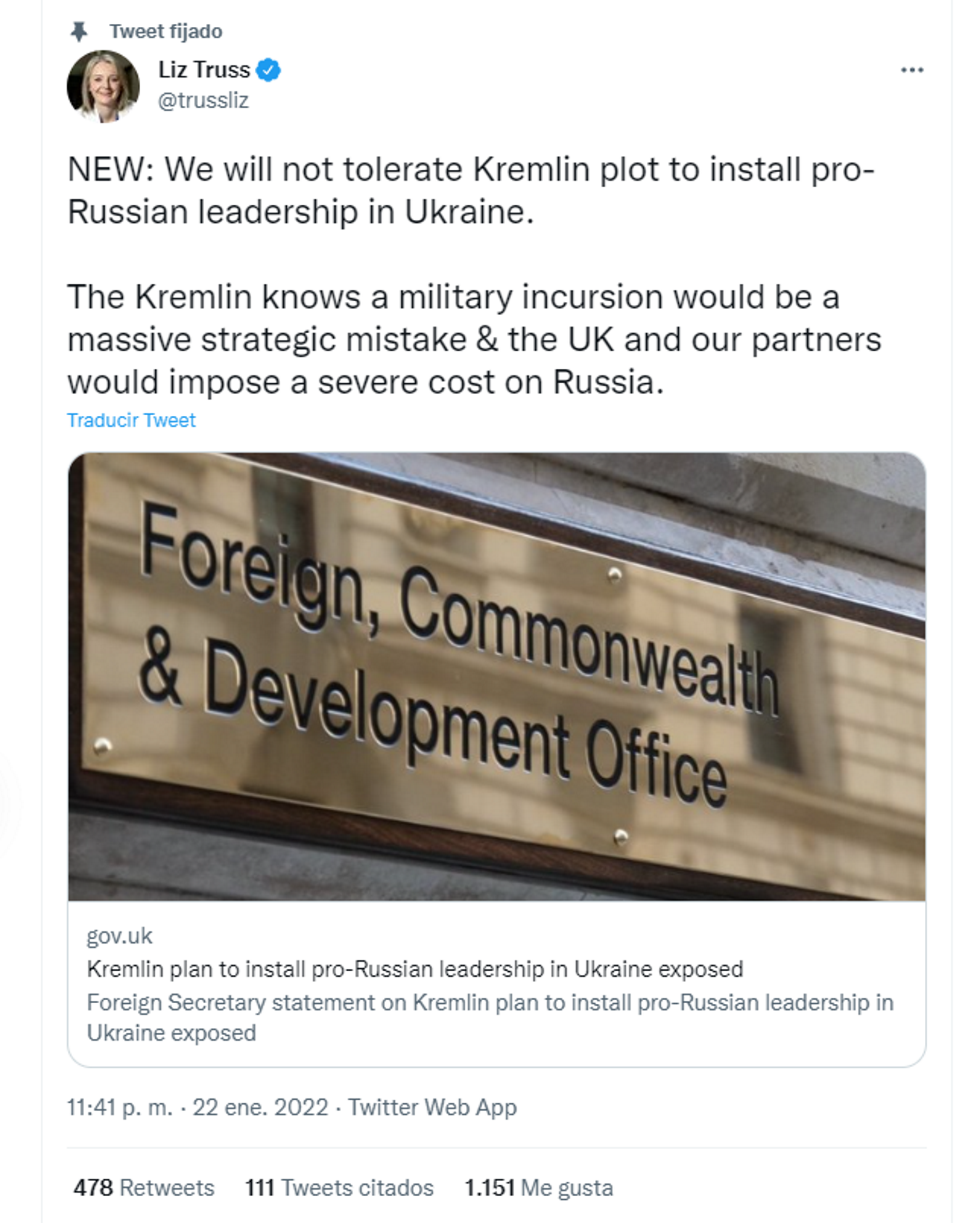
Task: Open Liz Truss profile picture
Action: click(103, 86)
